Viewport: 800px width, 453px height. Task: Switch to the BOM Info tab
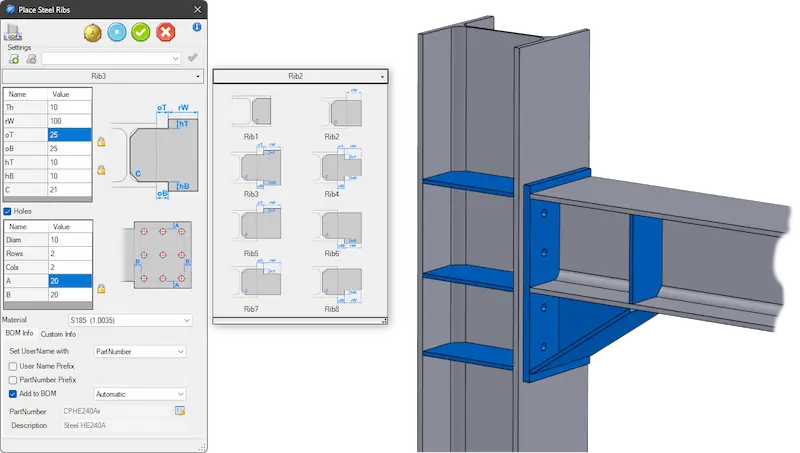tap(19, 333)
